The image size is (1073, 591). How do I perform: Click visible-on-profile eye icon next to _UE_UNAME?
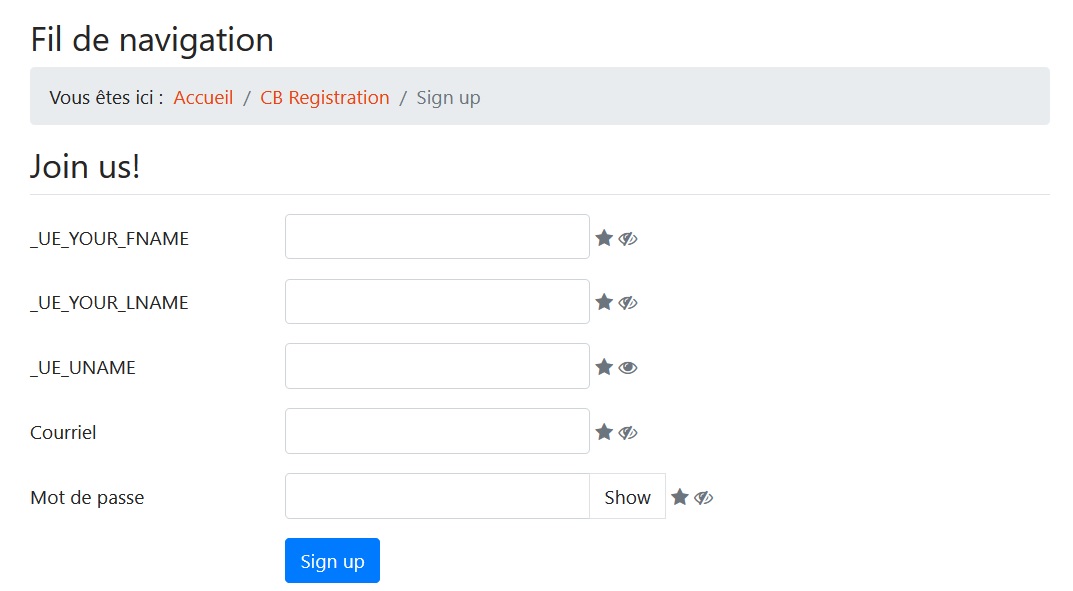(628, 368)
